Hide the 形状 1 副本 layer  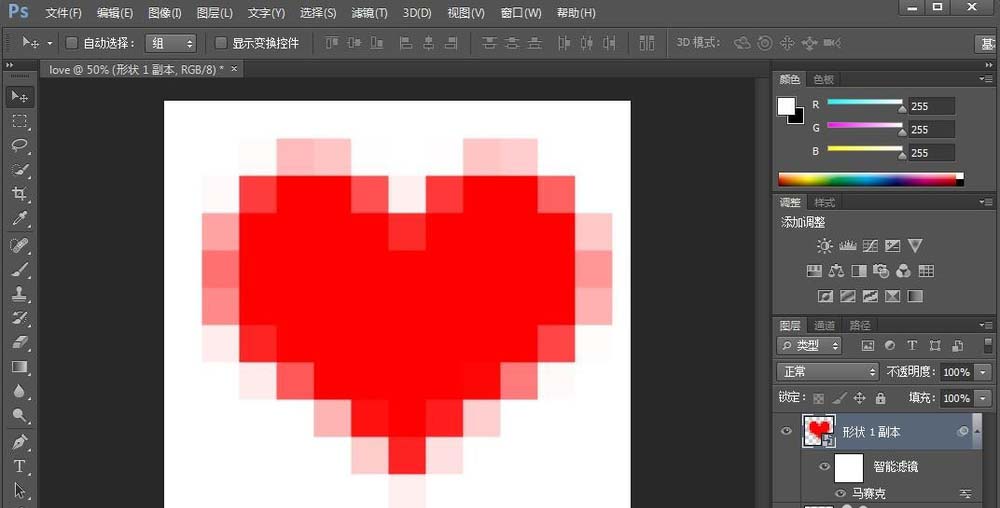[x=786, y=431]
